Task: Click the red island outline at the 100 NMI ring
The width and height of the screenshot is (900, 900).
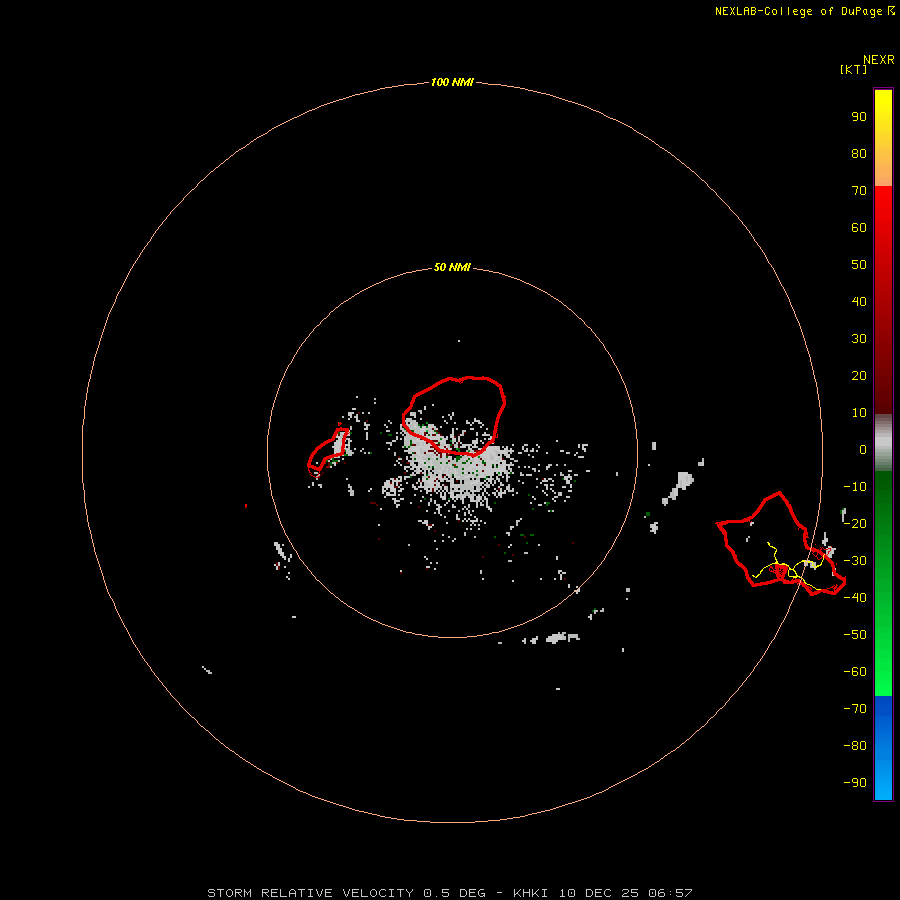Action: [x=781, y=544]
